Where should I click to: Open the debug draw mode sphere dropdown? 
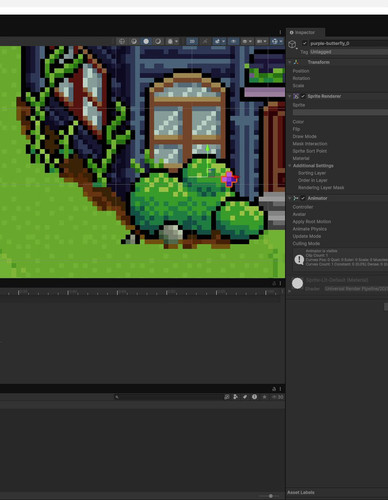click(173, 41)
